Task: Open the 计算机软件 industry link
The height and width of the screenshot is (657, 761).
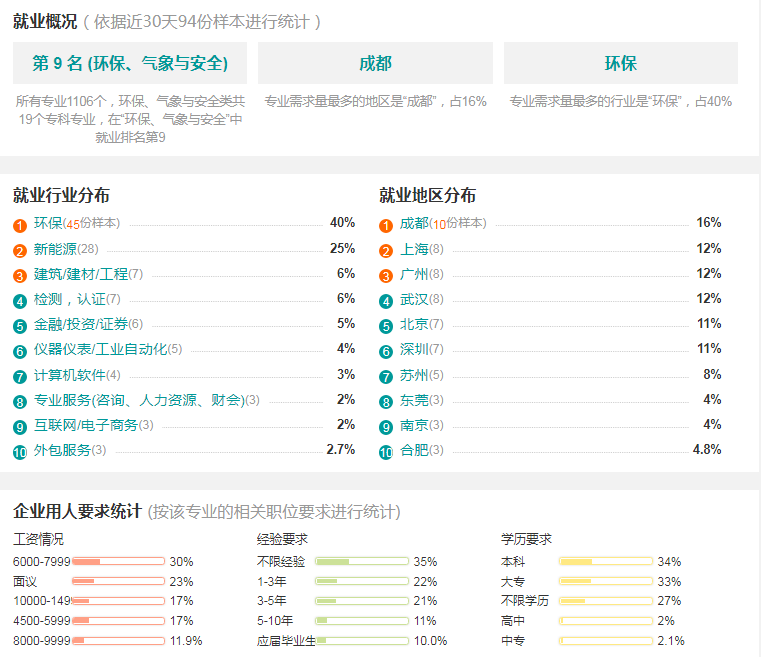Action: pyautogui.click(x=69, y=375)
